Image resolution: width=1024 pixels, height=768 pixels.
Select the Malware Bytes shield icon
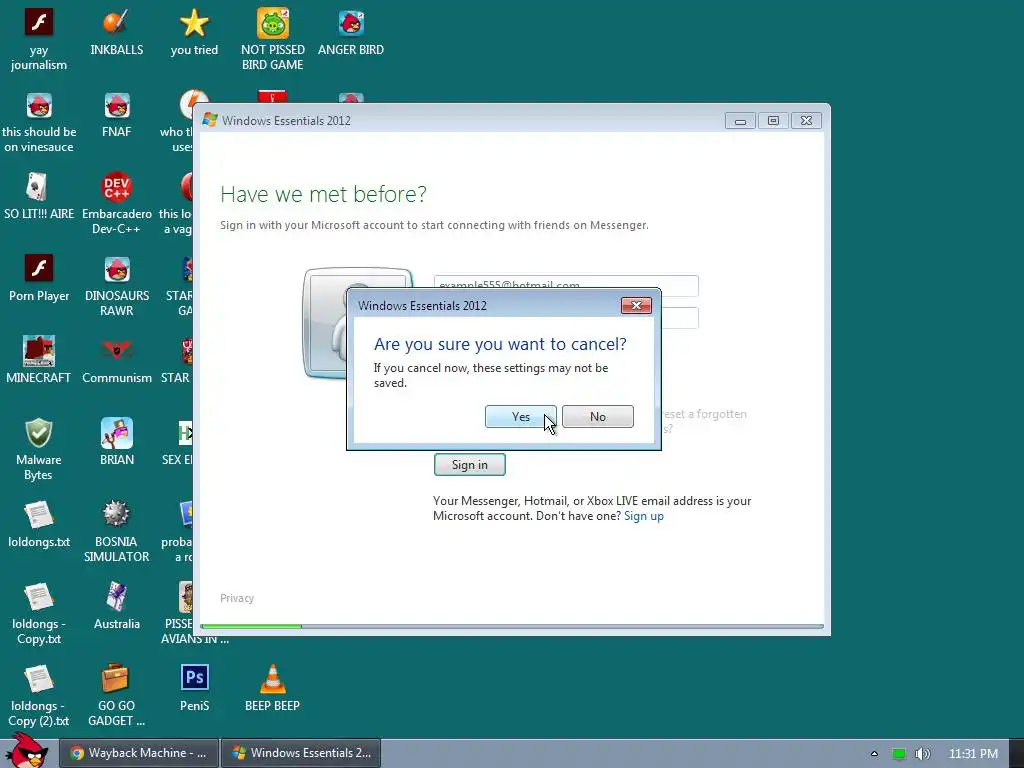point(39,449)
